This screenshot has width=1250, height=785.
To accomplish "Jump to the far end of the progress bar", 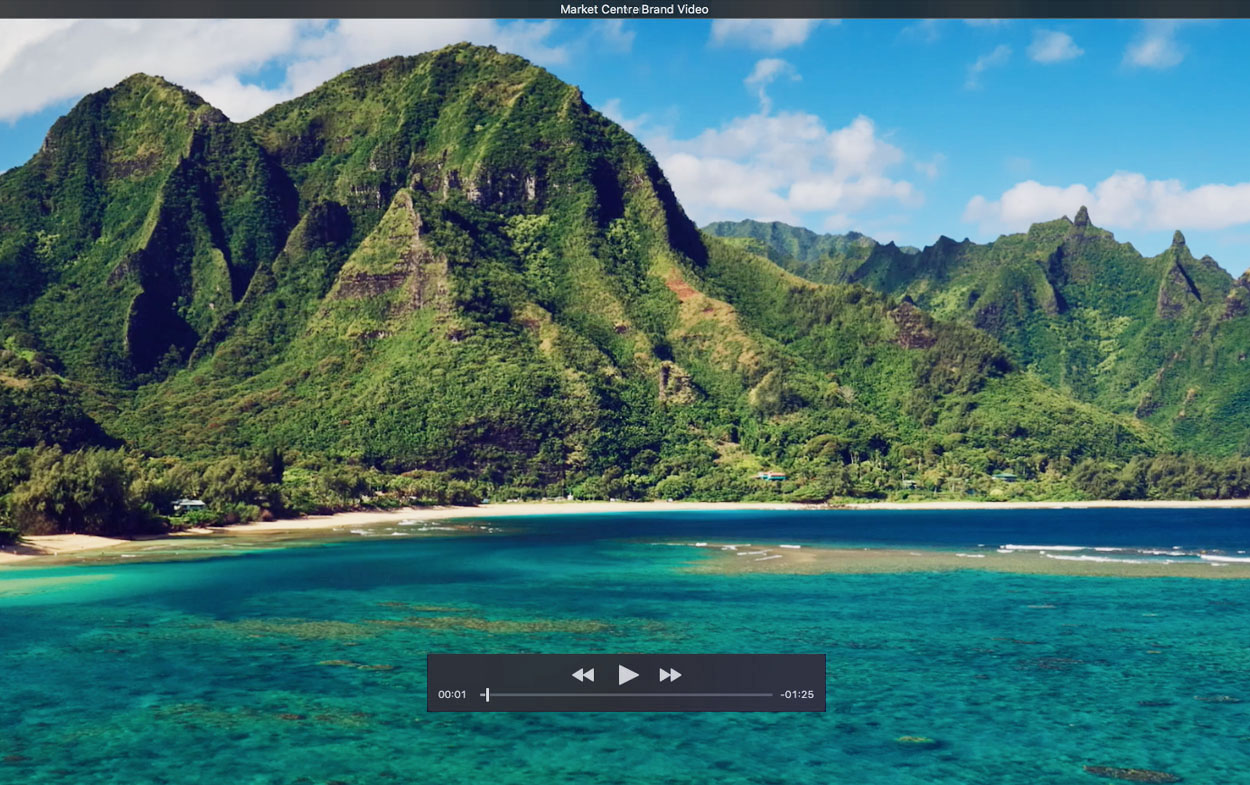I will (x=771, y=695).
